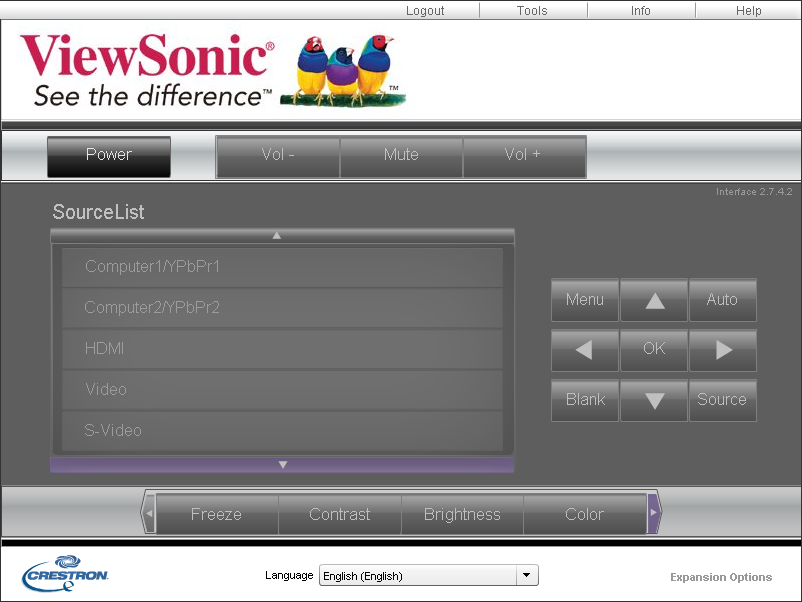
Task: Open the projector Menu button
Action: [585, 300]
